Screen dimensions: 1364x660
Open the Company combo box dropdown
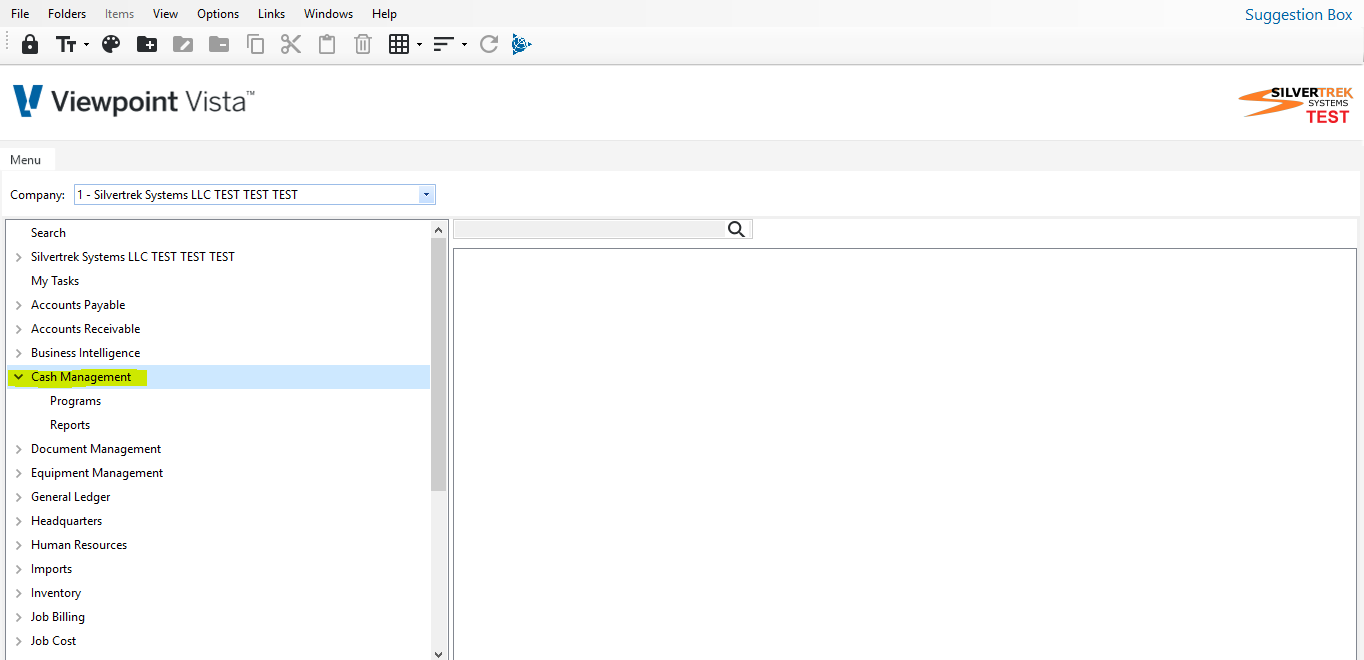pos(427,195)
